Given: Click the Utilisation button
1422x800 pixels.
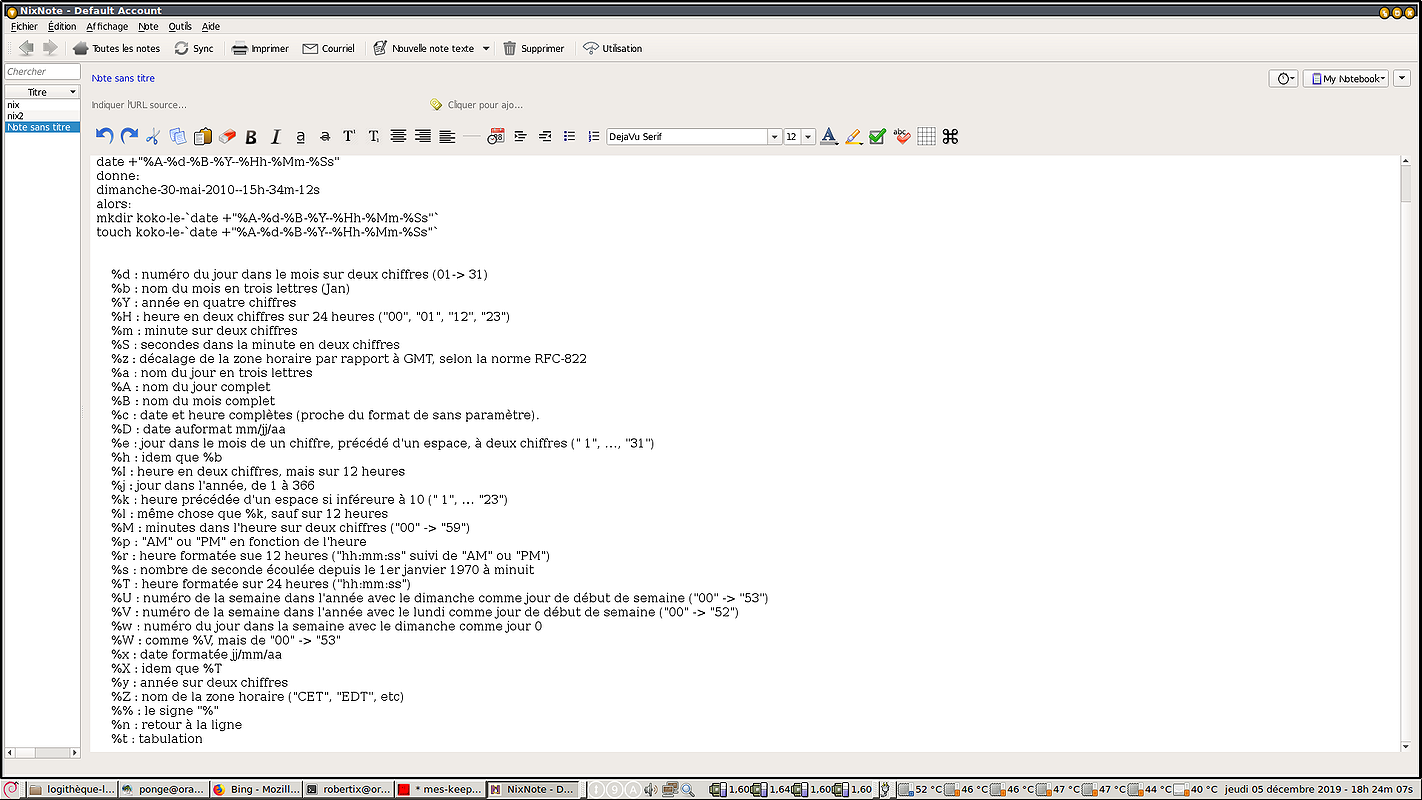Looking at the screenshot, I should point(612,48).
